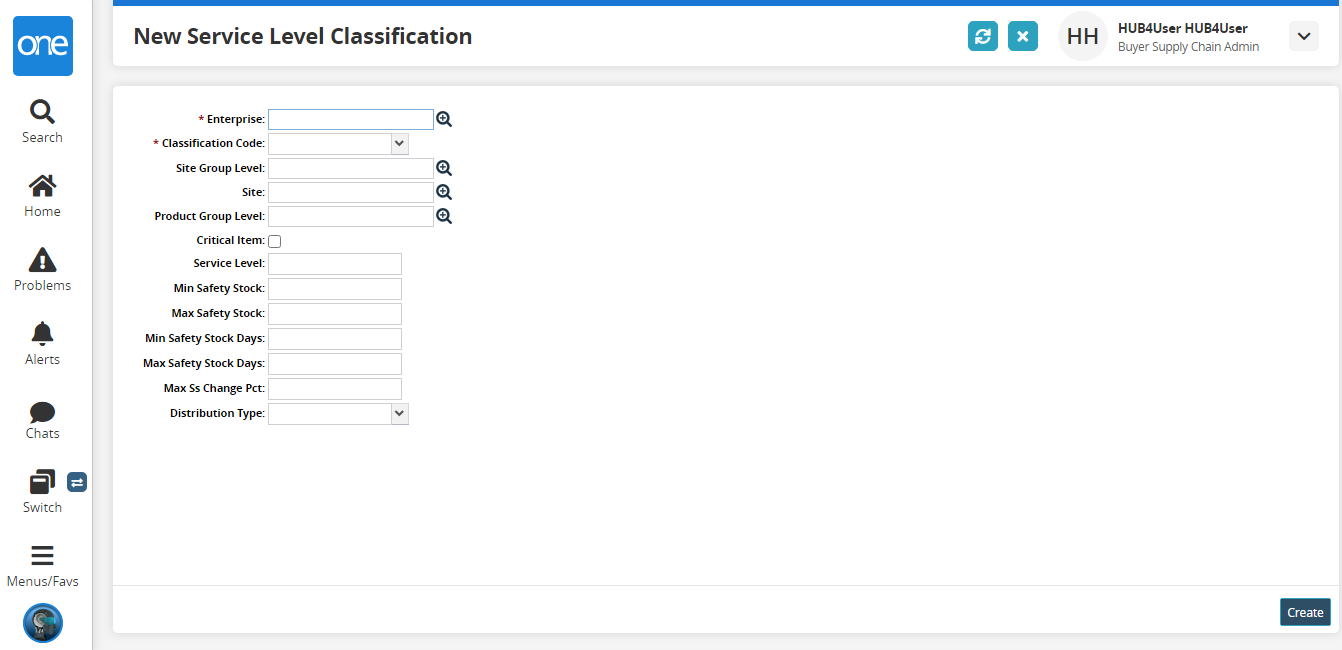This screenshot has width=1342, height=650.
Task: Click the HUB4User HUB4User name
Action: click(1182, 28)
